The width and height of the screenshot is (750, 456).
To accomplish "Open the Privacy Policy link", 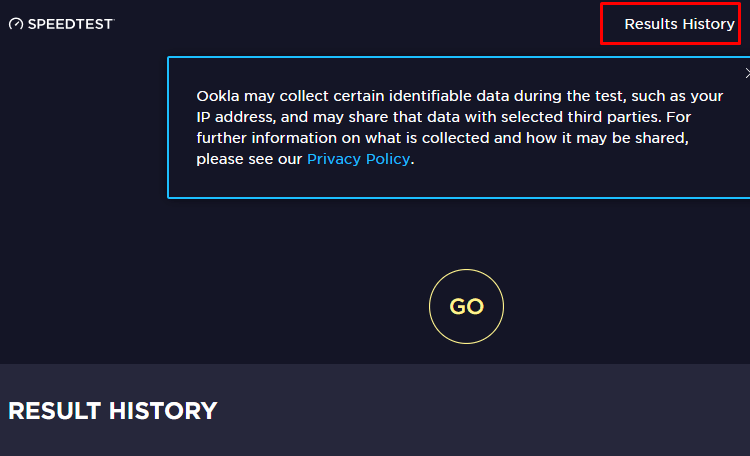I will coord(358,159).
